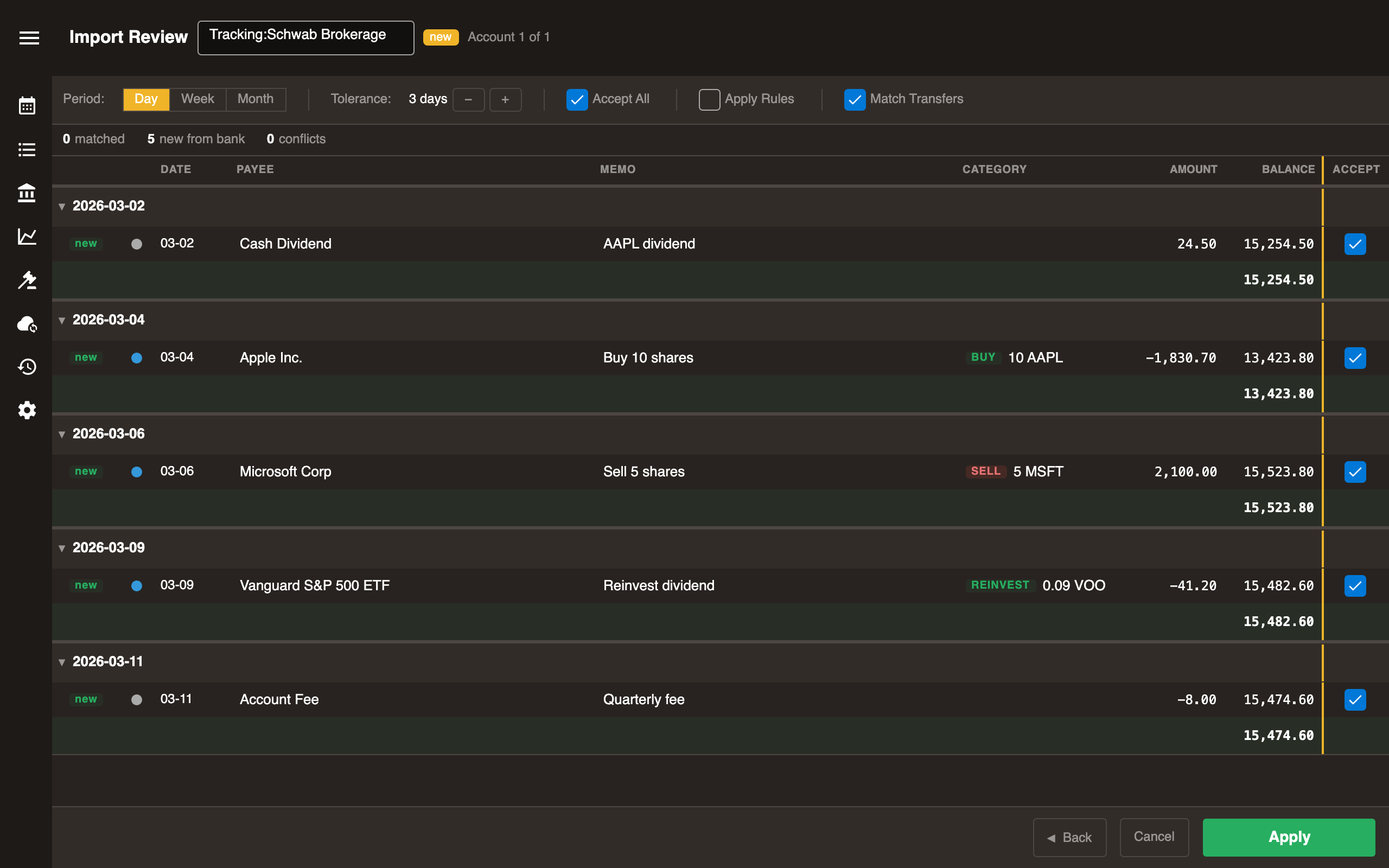This screenshot has height=868, width=1389.
Task: Collapse the 2026-03-09 group
Action: (x=62, y=548)
